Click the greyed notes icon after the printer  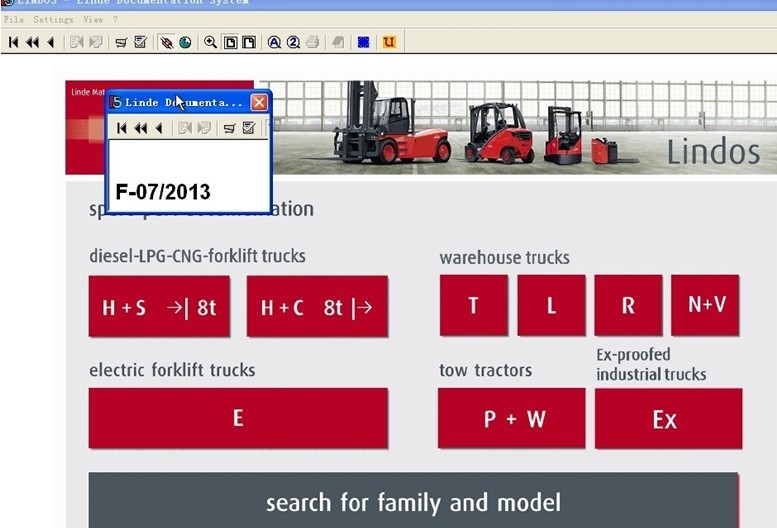(338, 43)
